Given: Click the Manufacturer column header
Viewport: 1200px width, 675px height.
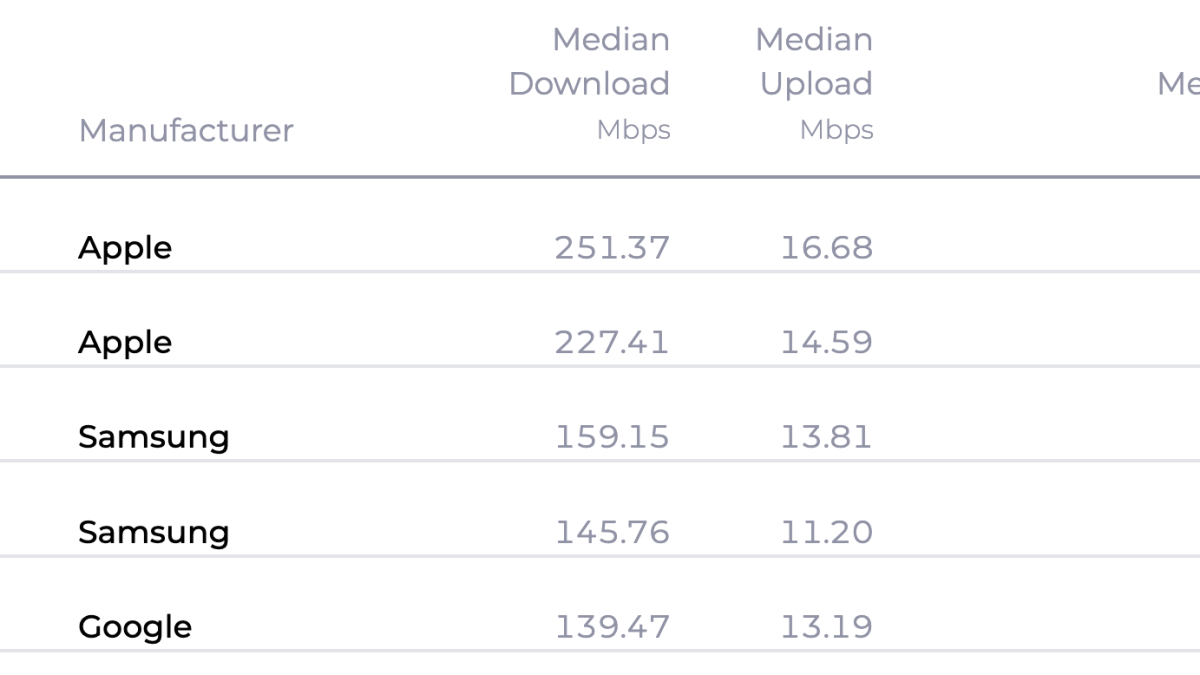Looking at the screenshot, I should 186,131.
